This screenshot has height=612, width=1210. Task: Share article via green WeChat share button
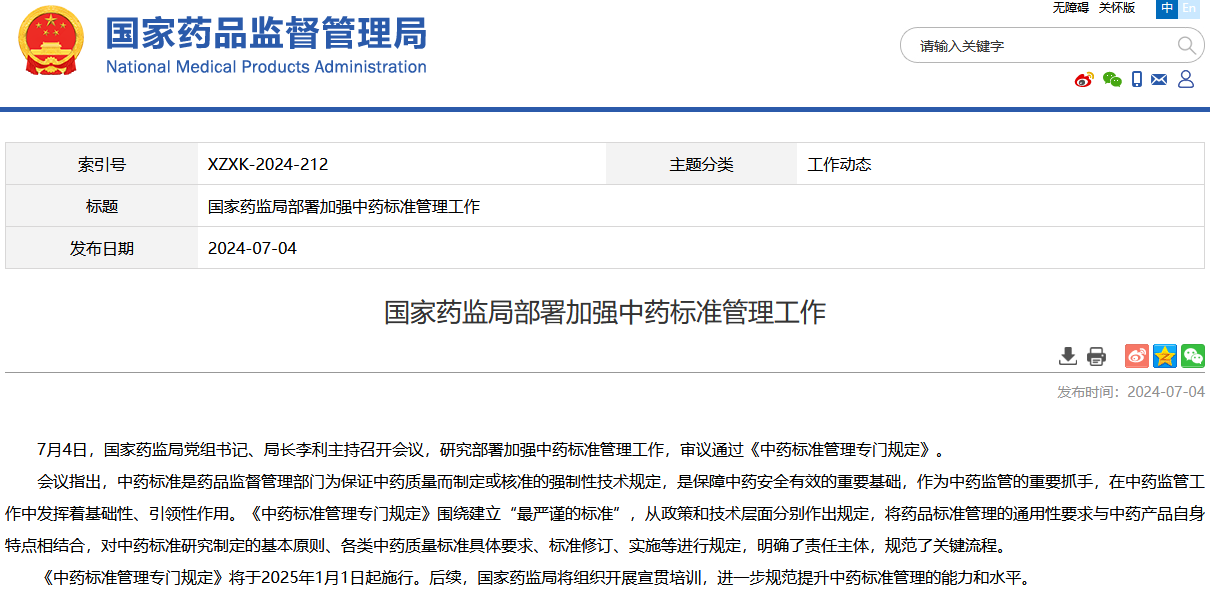1192,356
